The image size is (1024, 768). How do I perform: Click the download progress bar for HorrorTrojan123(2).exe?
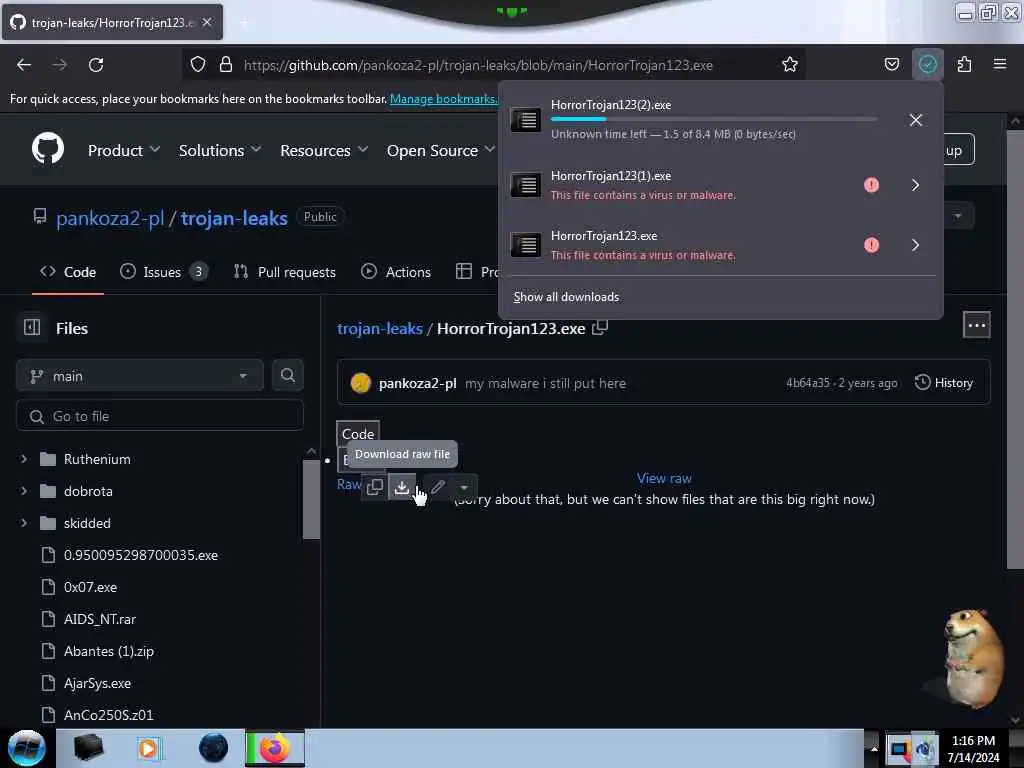coord(714,119)
